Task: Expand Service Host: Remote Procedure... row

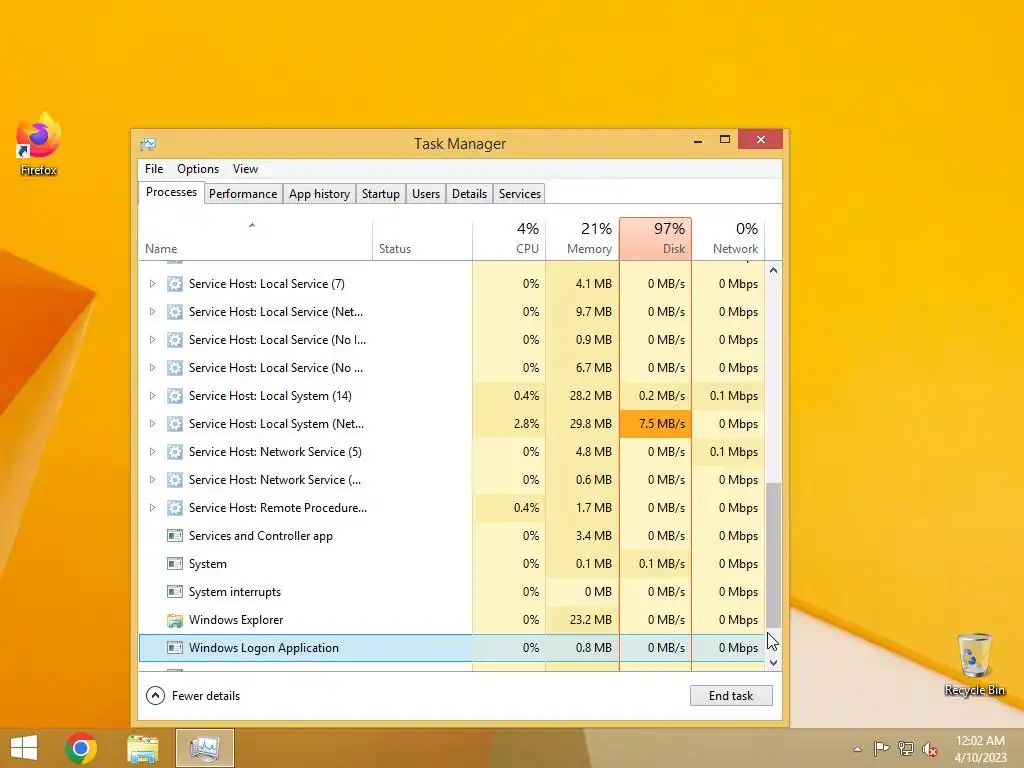Action: tap(152, 507)
